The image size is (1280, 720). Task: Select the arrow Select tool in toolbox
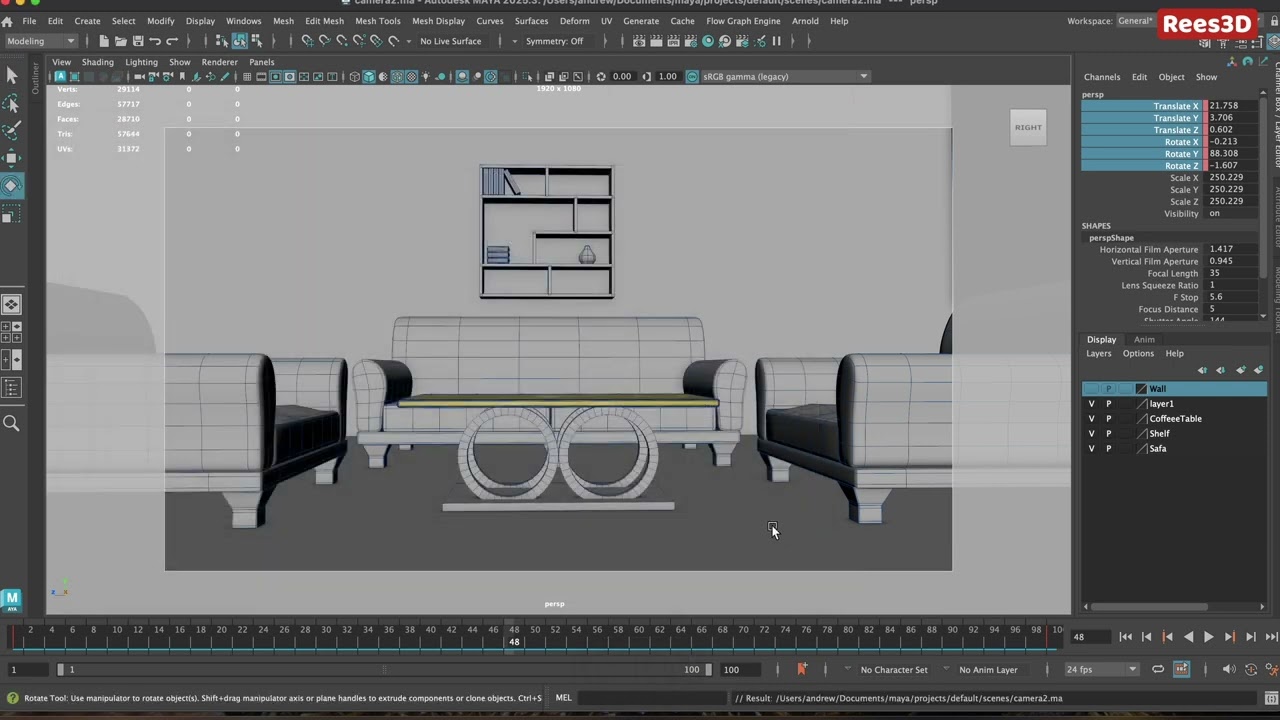coord(11,76)
